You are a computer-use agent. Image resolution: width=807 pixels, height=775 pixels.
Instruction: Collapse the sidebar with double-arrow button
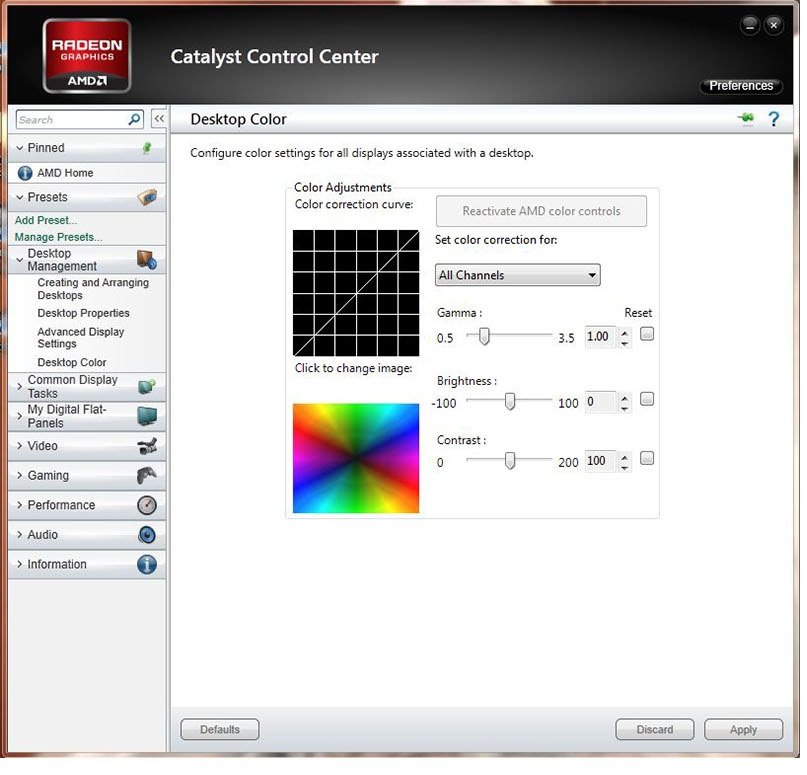(x=160, y=120)
